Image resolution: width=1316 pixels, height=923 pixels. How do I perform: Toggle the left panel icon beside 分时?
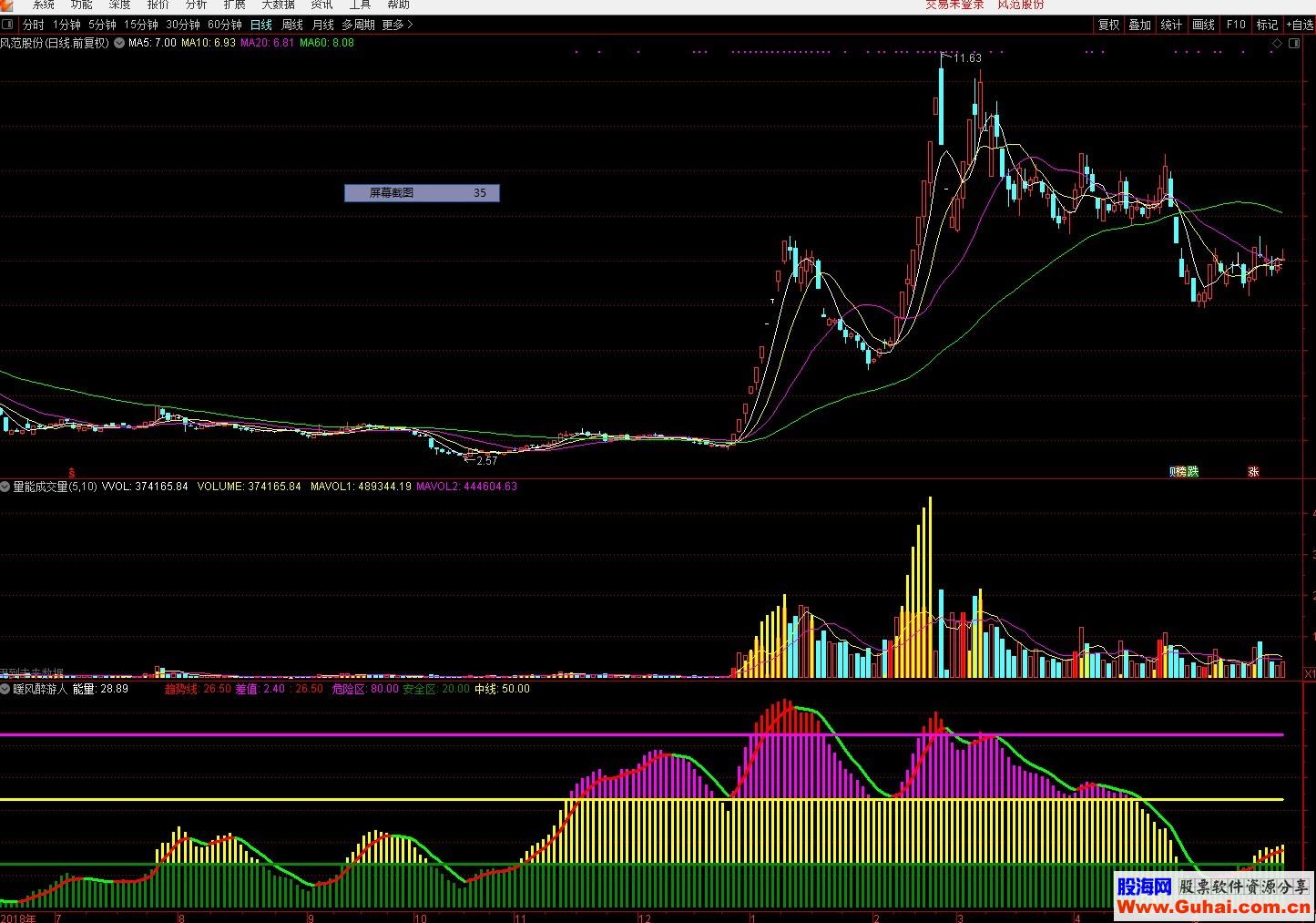point(8,25)
